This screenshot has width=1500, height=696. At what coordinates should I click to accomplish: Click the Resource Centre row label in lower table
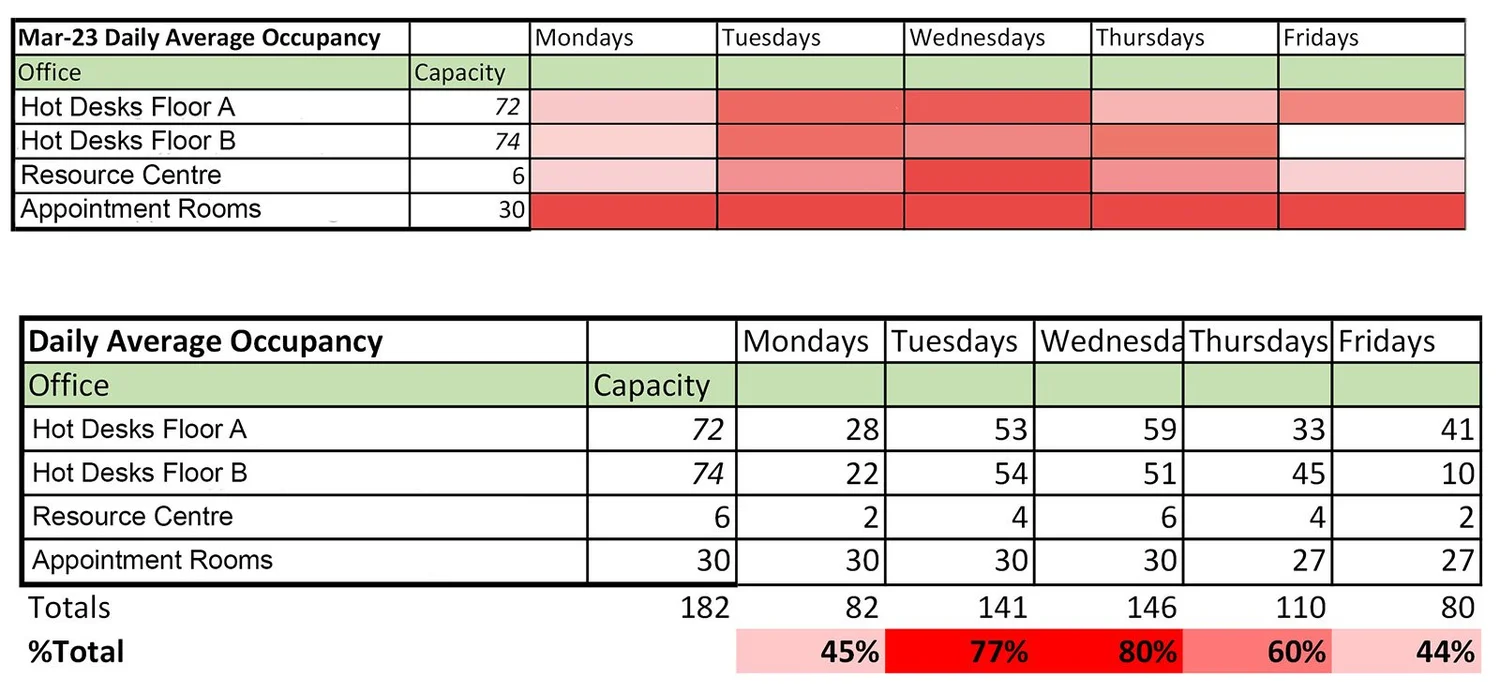tap(305, 517)
